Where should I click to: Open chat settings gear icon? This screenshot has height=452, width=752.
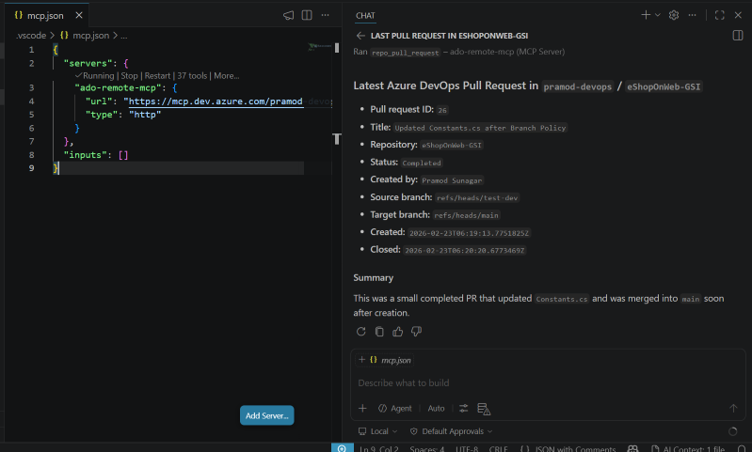pyautogui.click(x=674, y=15)
